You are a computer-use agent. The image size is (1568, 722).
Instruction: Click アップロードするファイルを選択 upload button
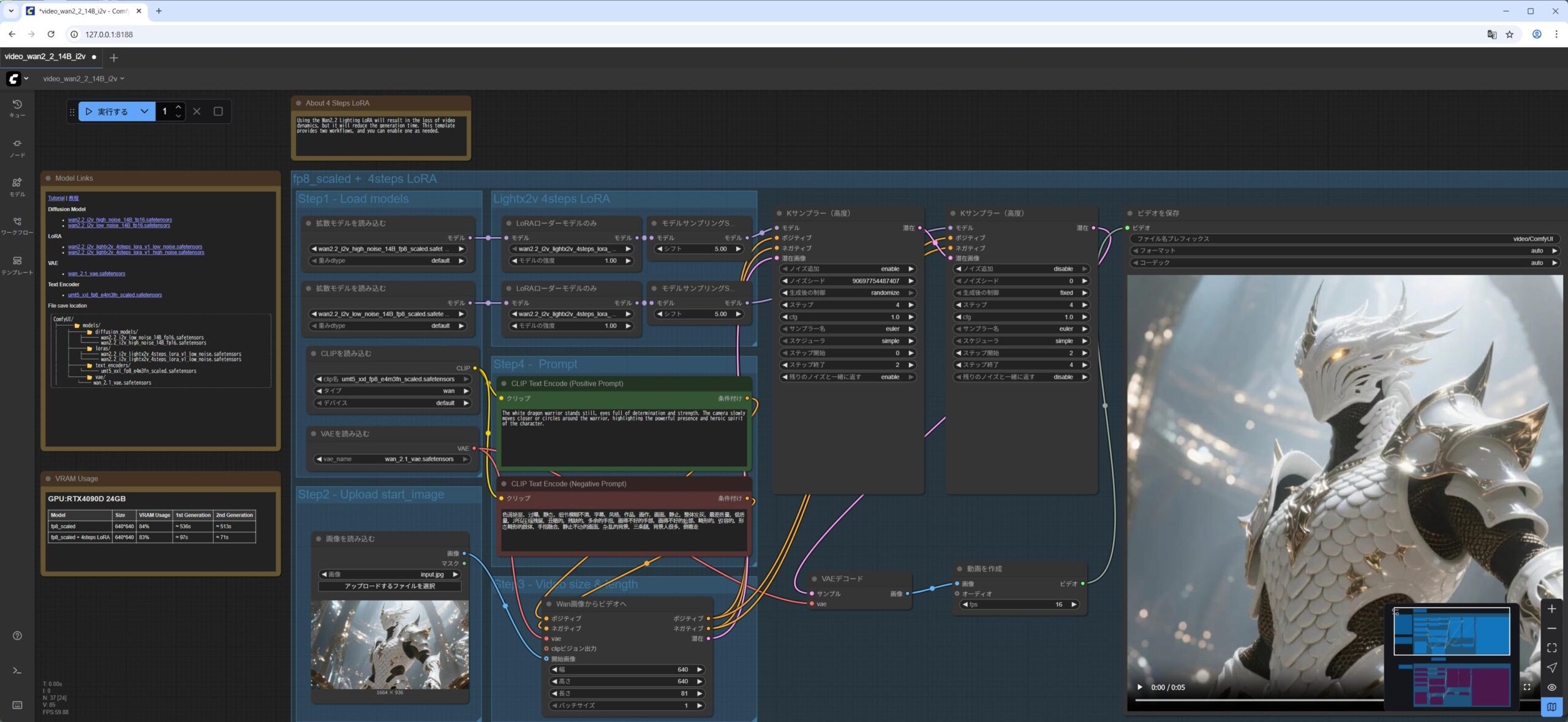coord(390,586)
